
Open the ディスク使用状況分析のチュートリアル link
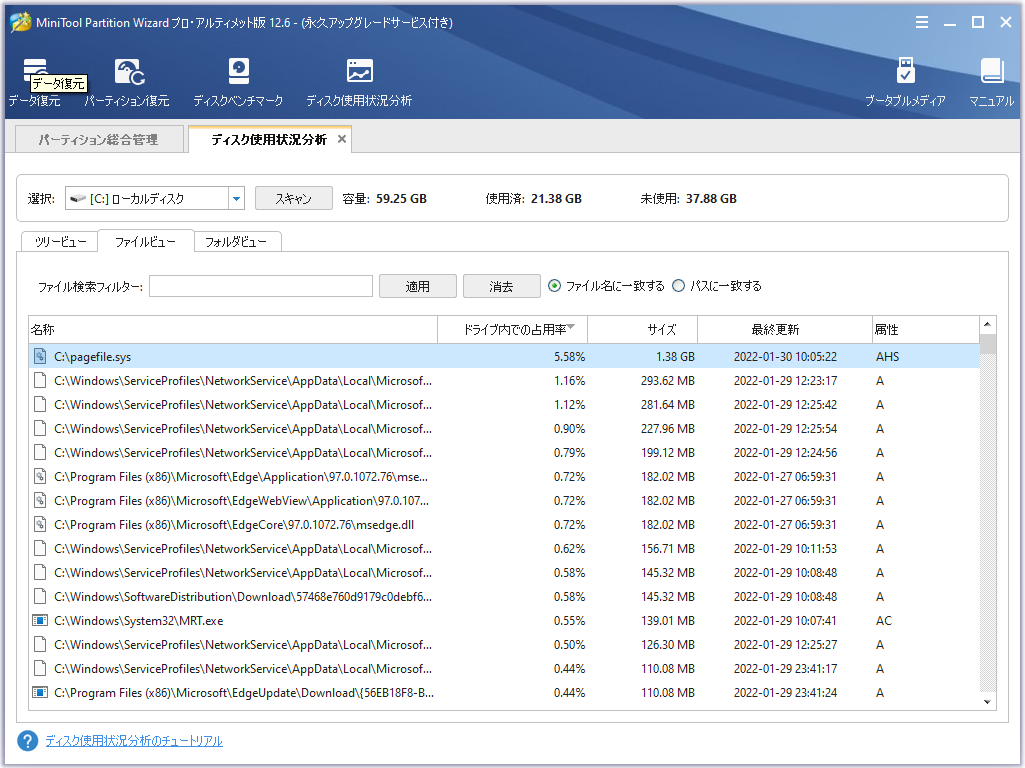click(x=134, y=741)
